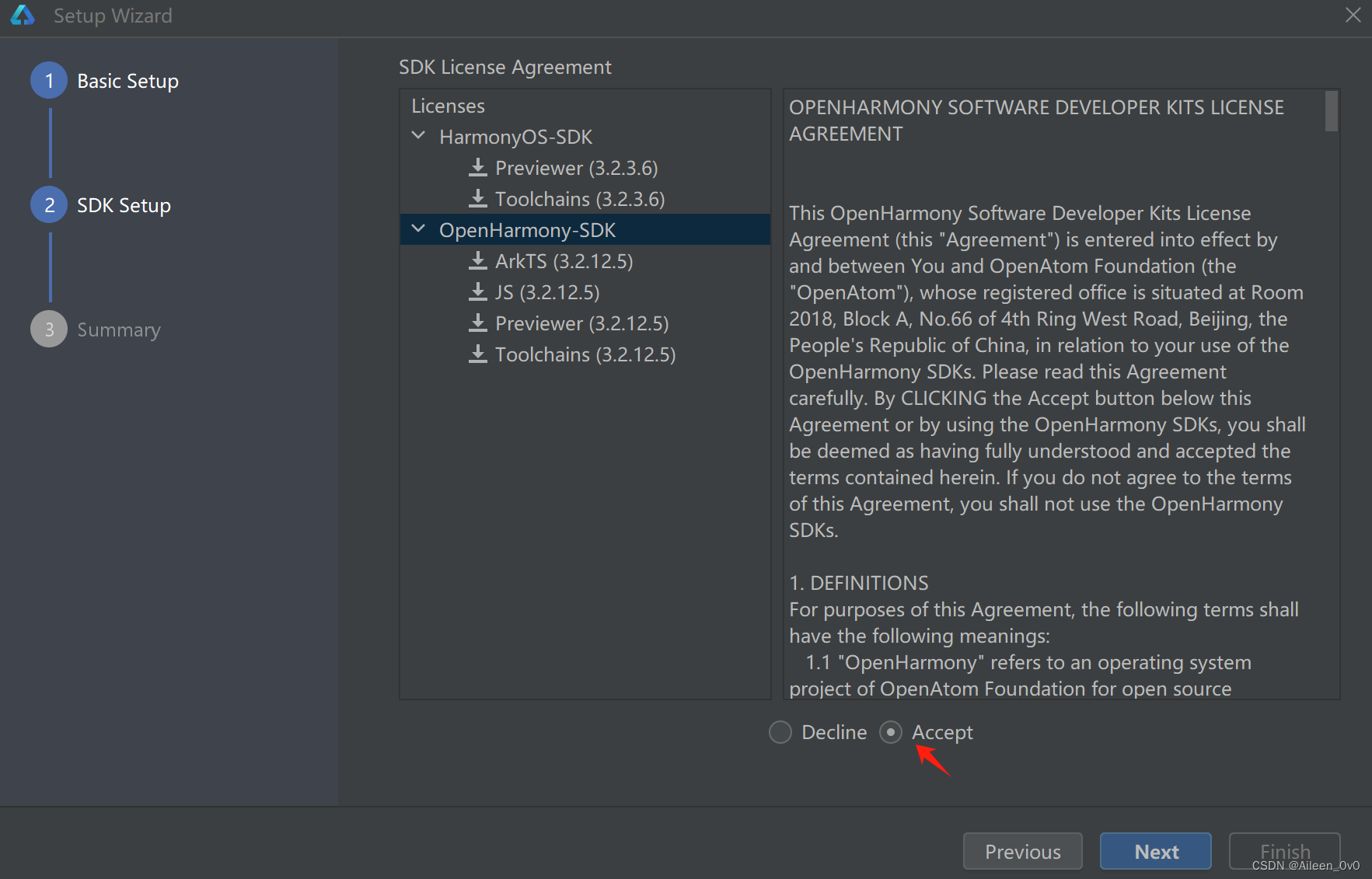
Task: Go to the Basic Setup step
Action: tap(127, 81)
